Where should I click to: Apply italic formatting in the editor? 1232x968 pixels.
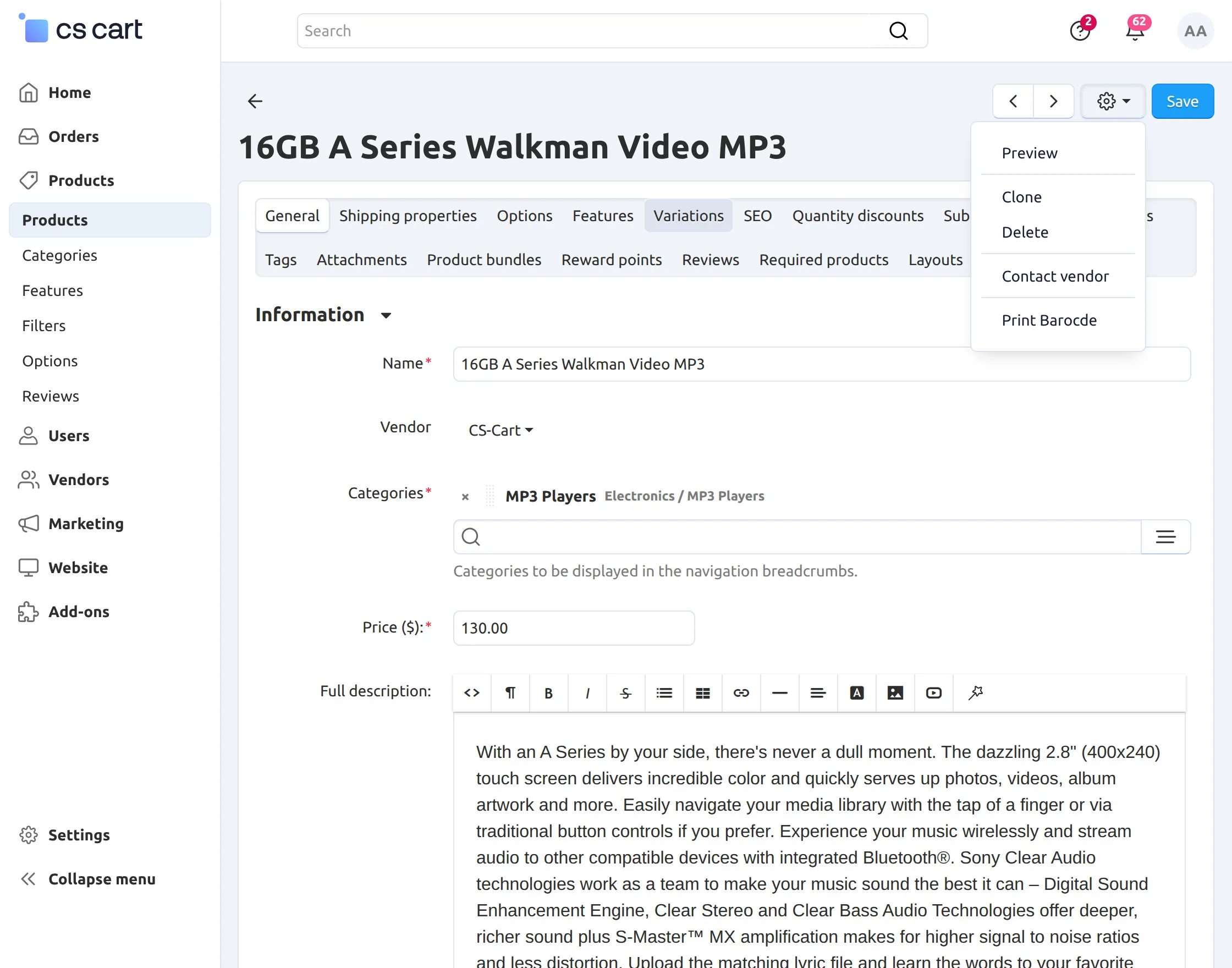[587, 692]
